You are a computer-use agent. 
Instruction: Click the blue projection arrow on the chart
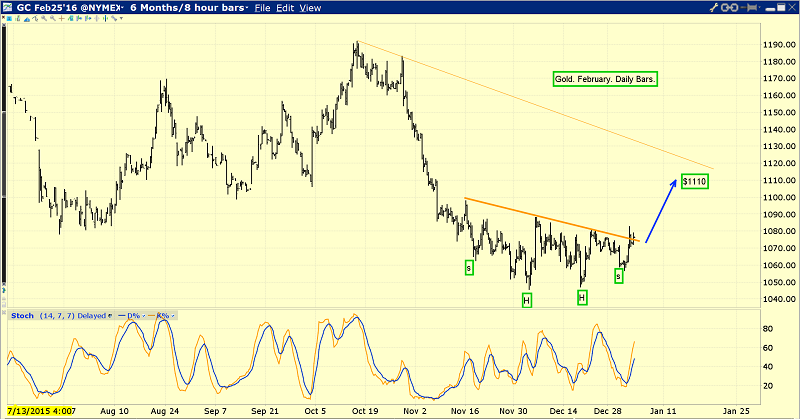[x=661, y=211]
